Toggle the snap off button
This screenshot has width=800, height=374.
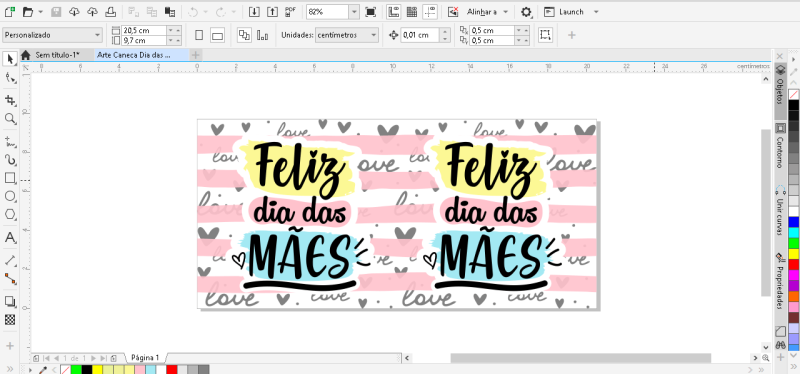pyautogui.click(x=453, y=11)
